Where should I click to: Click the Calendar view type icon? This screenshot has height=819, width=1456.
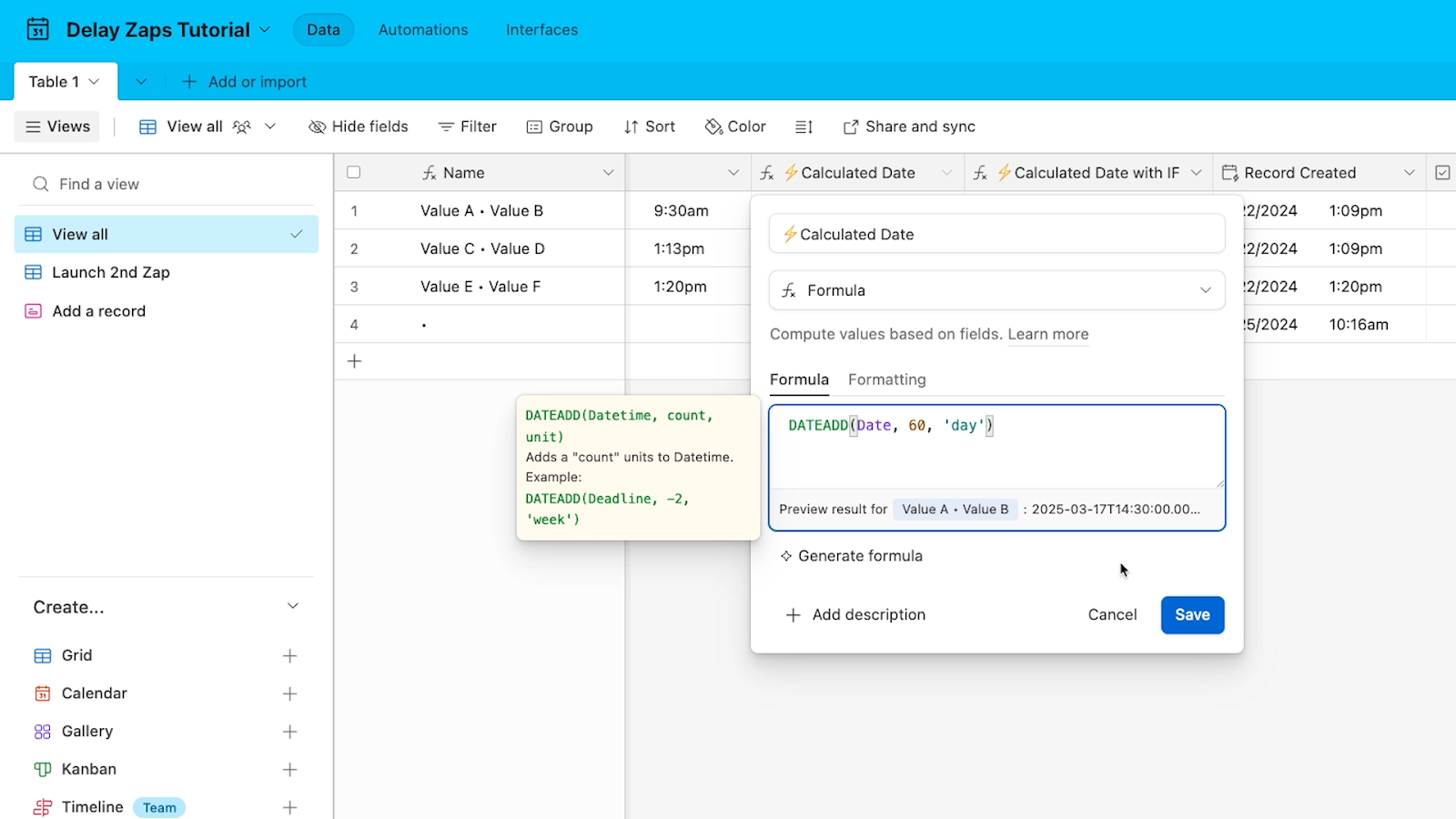tap(43, 693)
